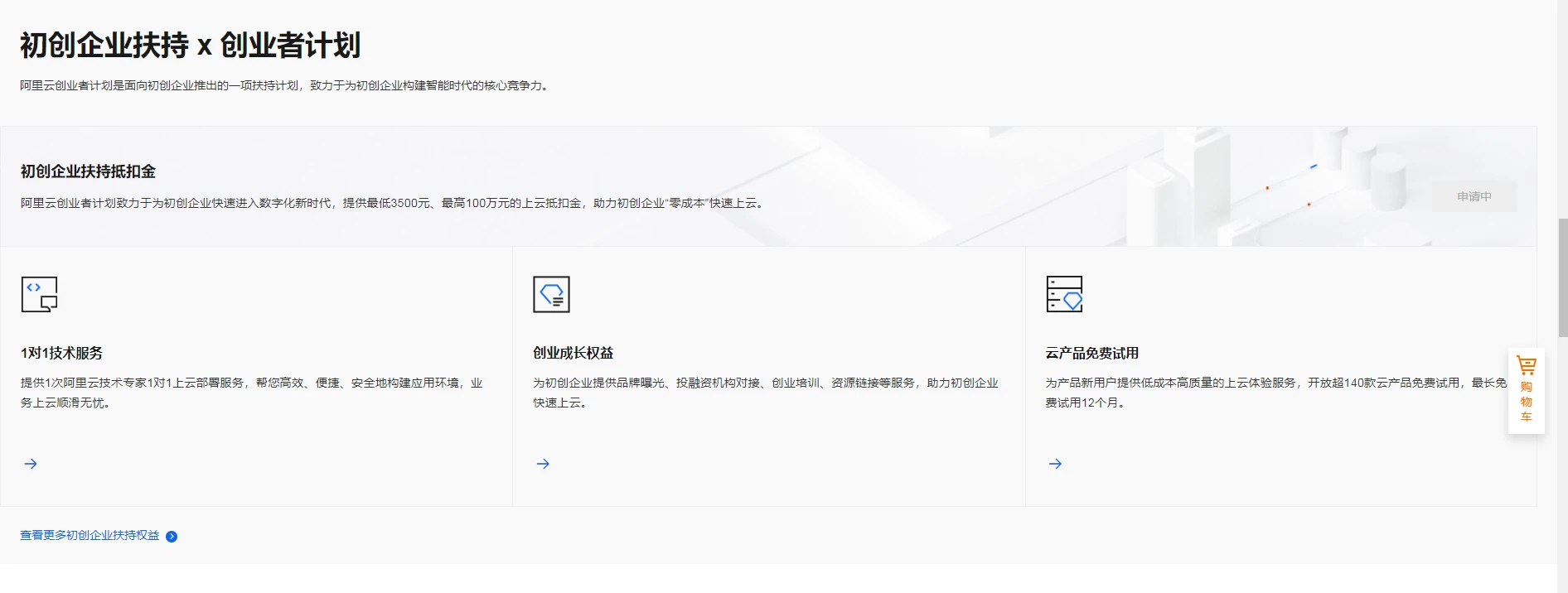Image resolution: width=1568 pixels, height=593 pixels.
Task: Open the arrow under 1对1技术服务
Action: pyautogui.click(x=31, y=464)
